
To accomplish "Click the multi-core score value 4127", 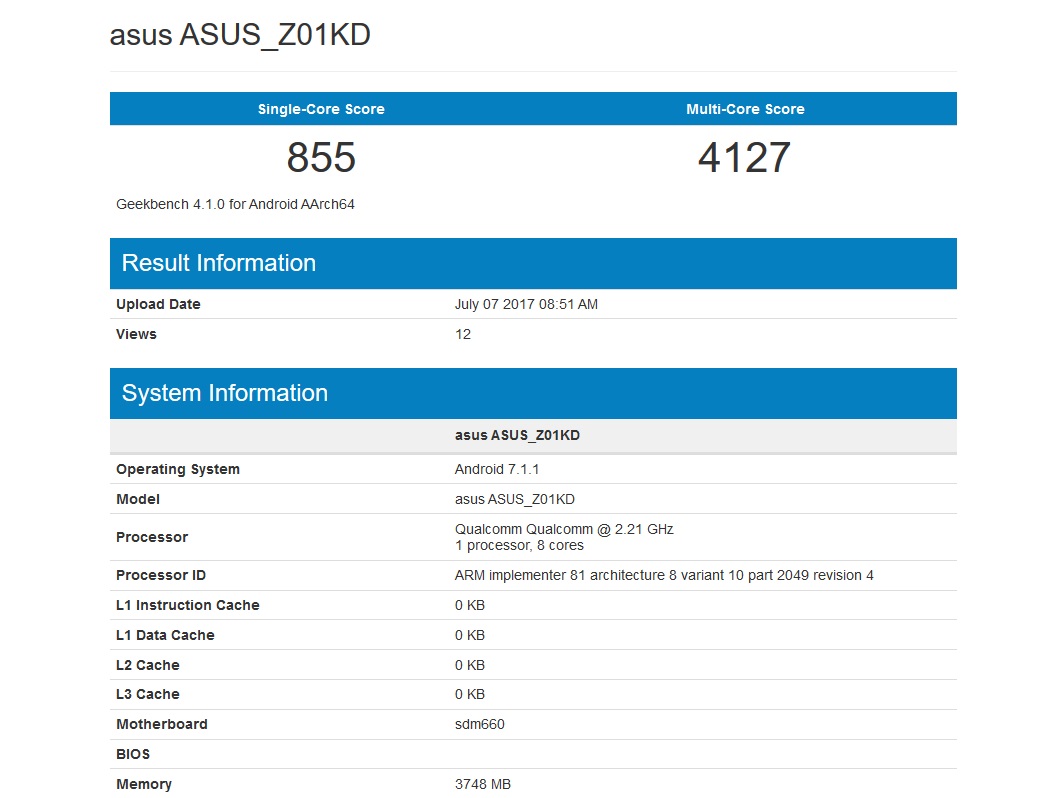I will tap(744, 157).
